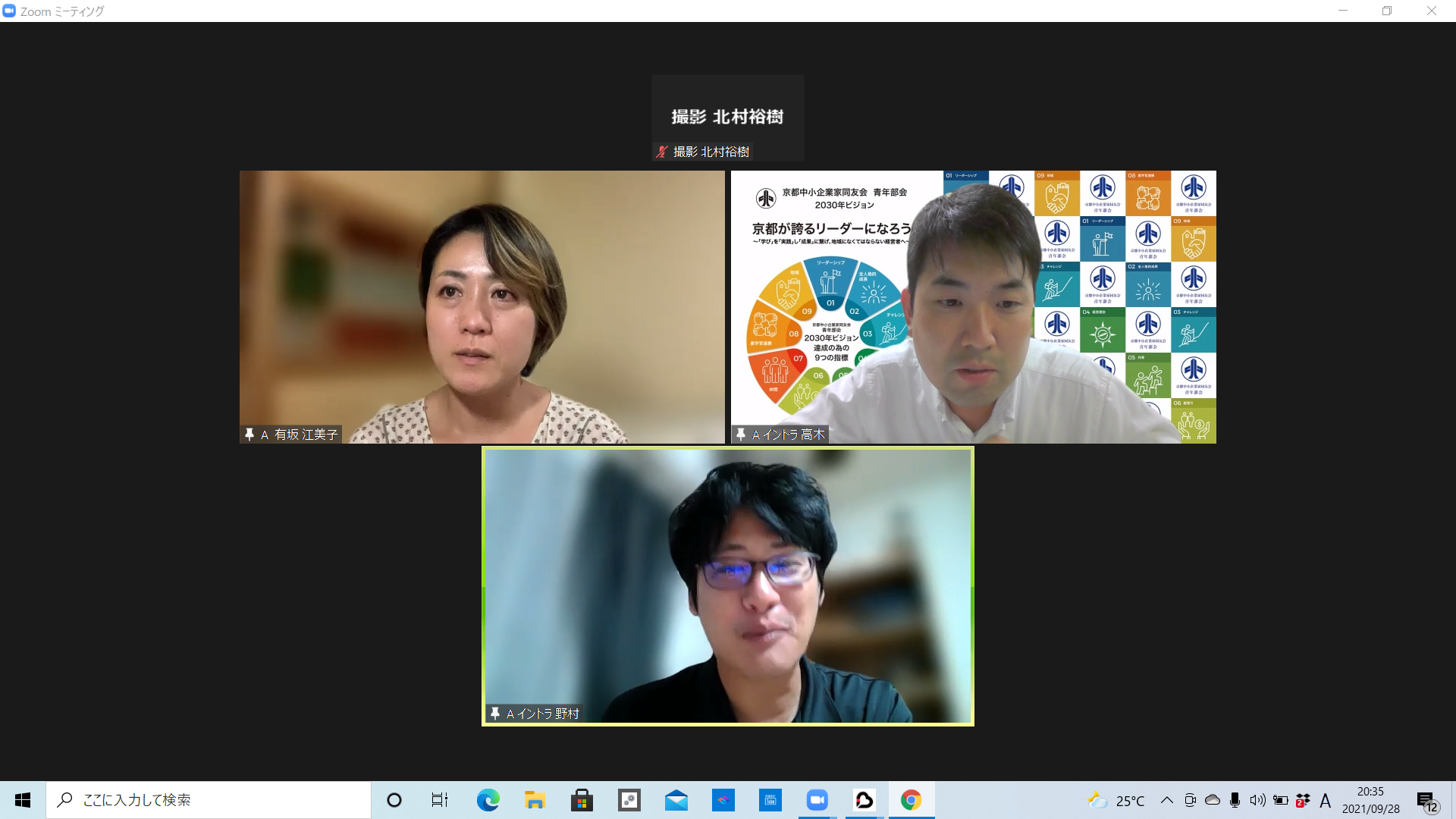Open the blue app icon left of Zoom on taskbar
The height and width of the screenshot is (819, 1456).
[770, 800]
